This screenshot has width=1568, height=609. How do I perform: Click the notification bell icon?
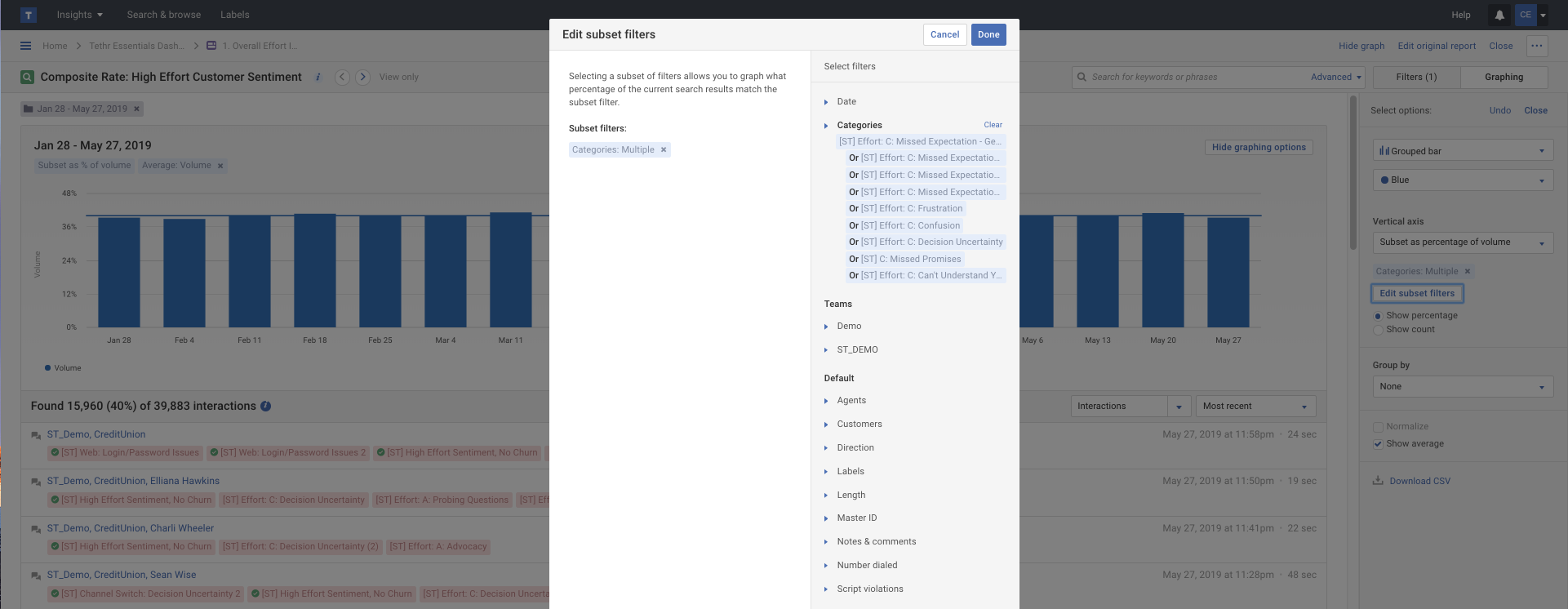[x=1499, y=15]
